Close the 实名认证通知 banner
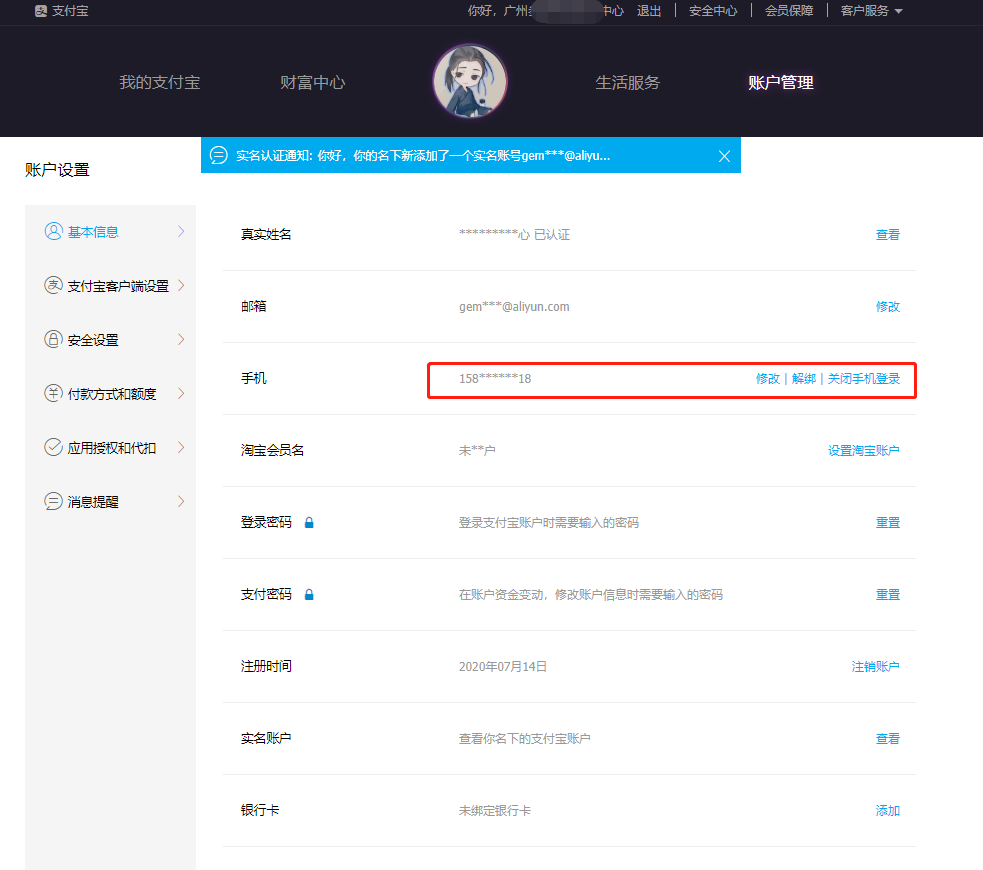Image resolution: width=983 pixels, height=870 pixels. 724,156
